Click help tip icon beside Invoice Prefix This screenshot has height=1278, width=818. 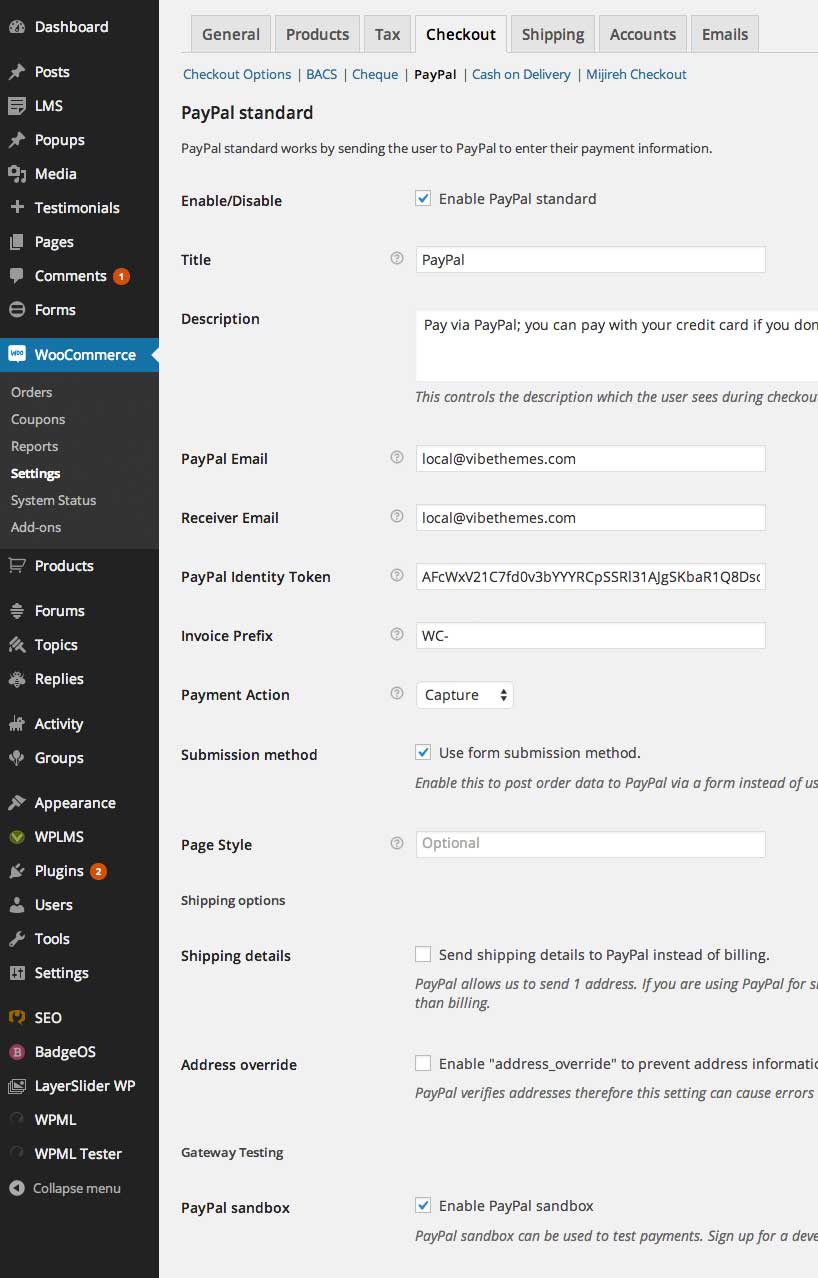tap(397, 635)
